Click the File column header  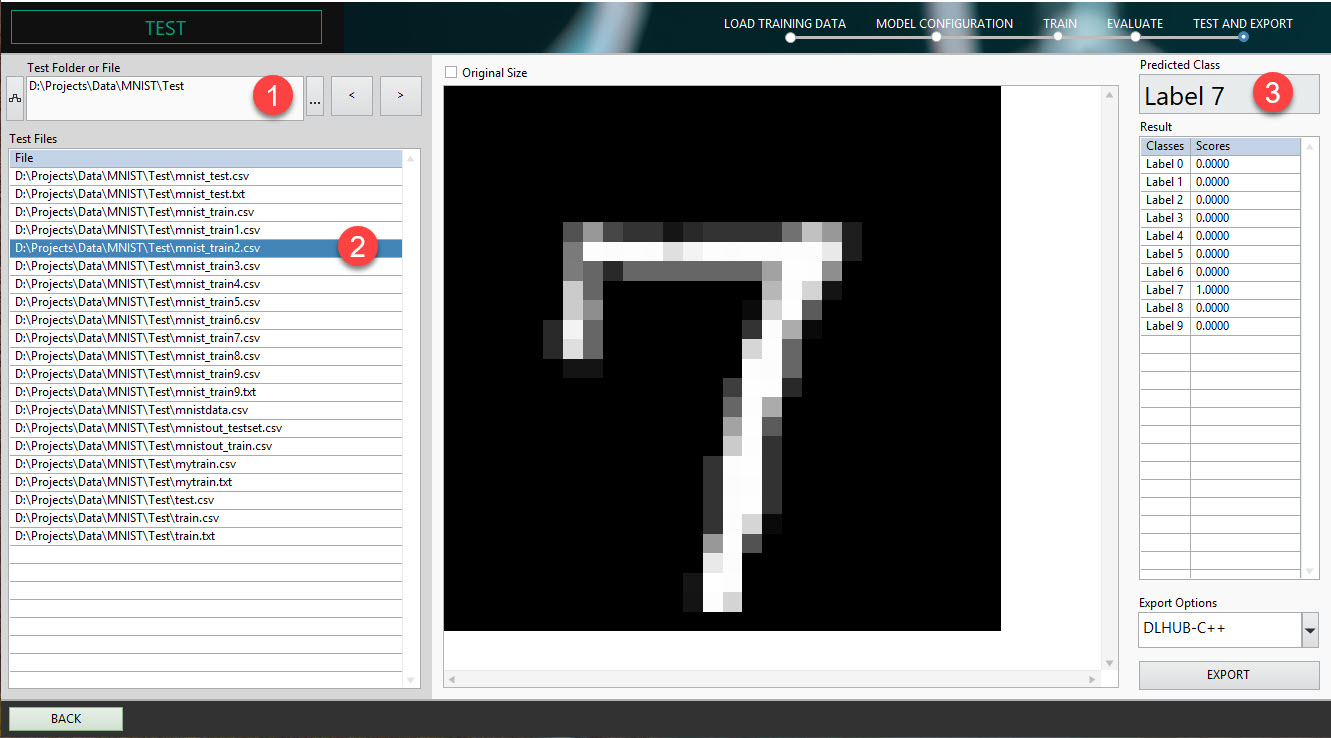tap(205, 158)
